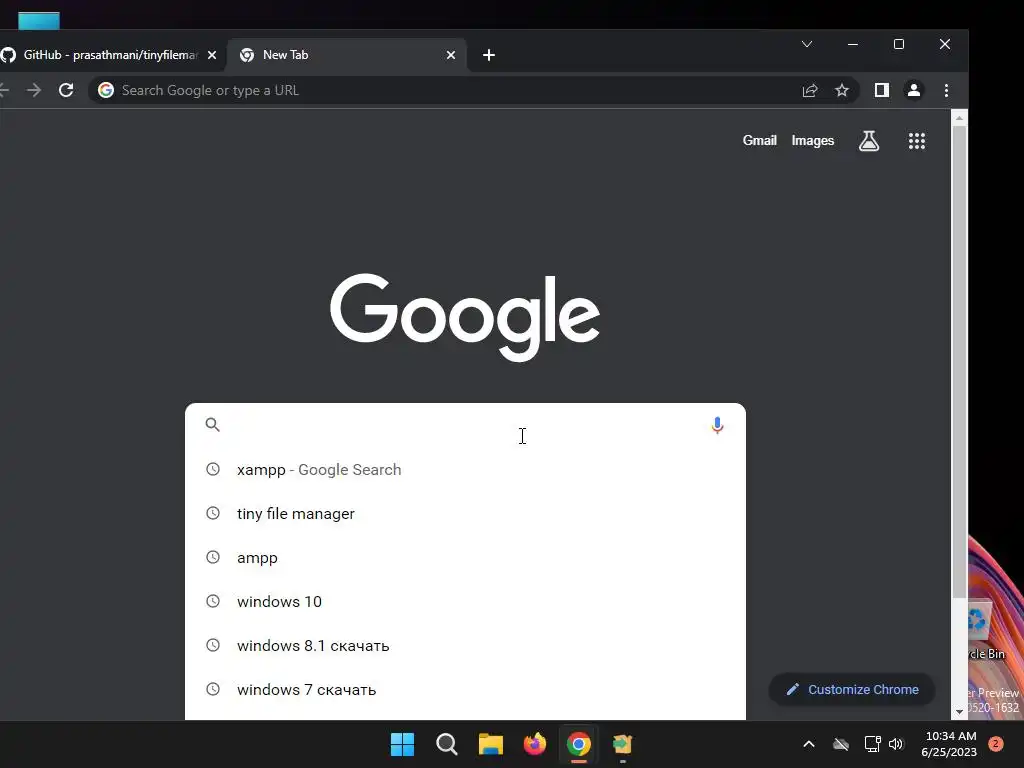Image resolution: width=1024 pixels, height=768 pixels.
Task: Show hidden system tray icons
Action: click(x=808, y=744)
